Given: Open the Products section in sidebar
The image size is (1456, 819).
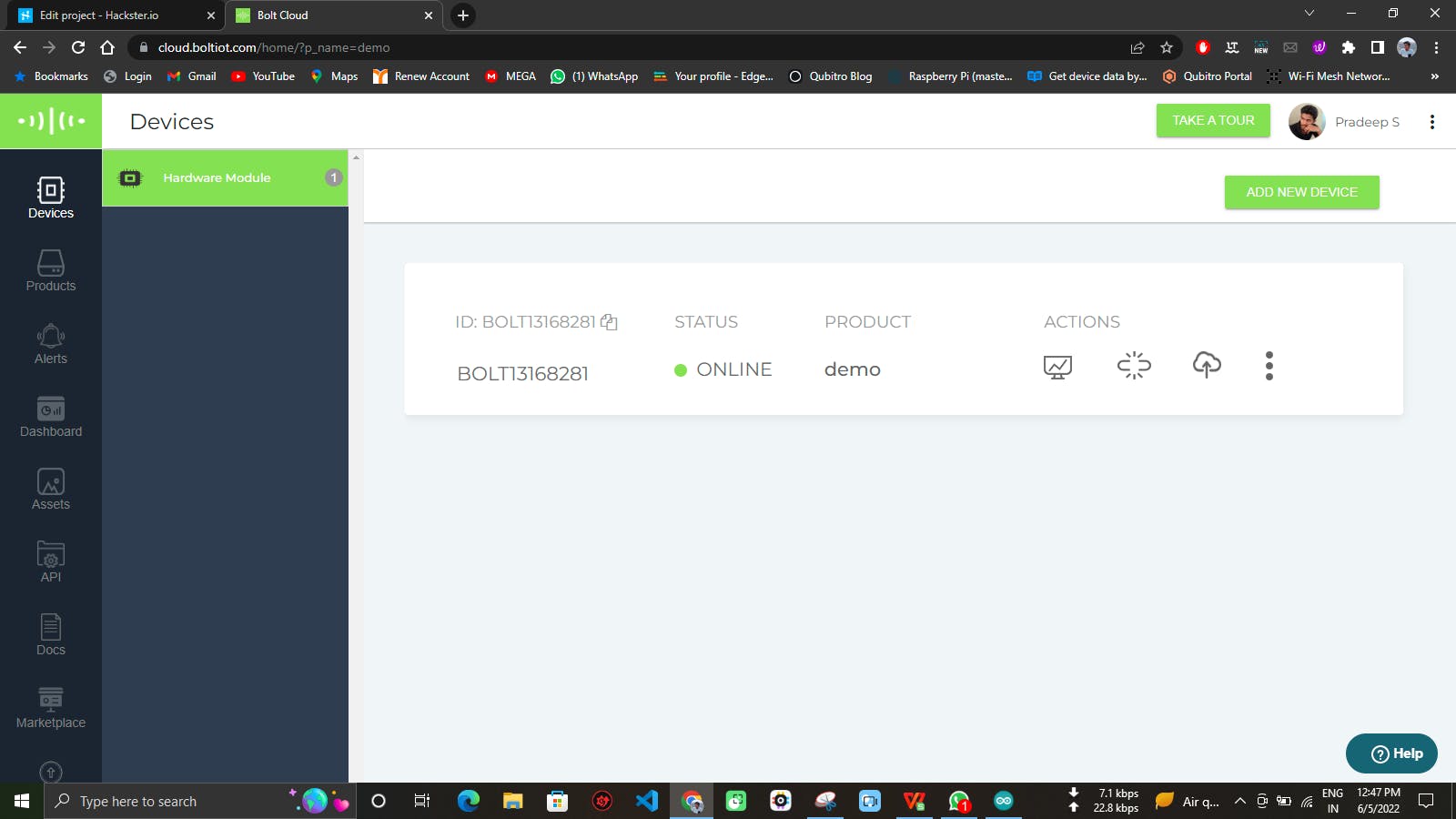Looking at the screenshot, I should click(51, 271).
